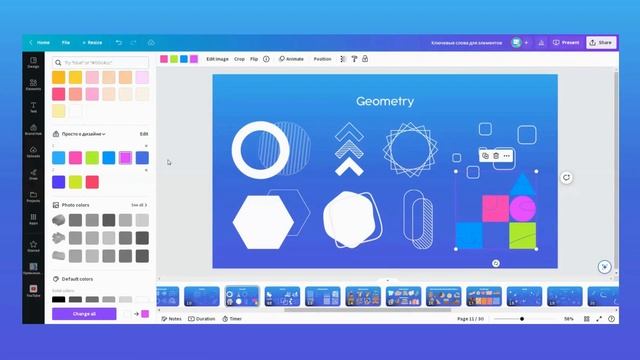
Task: Click the undo arrow in header
Action: point(118,42)
